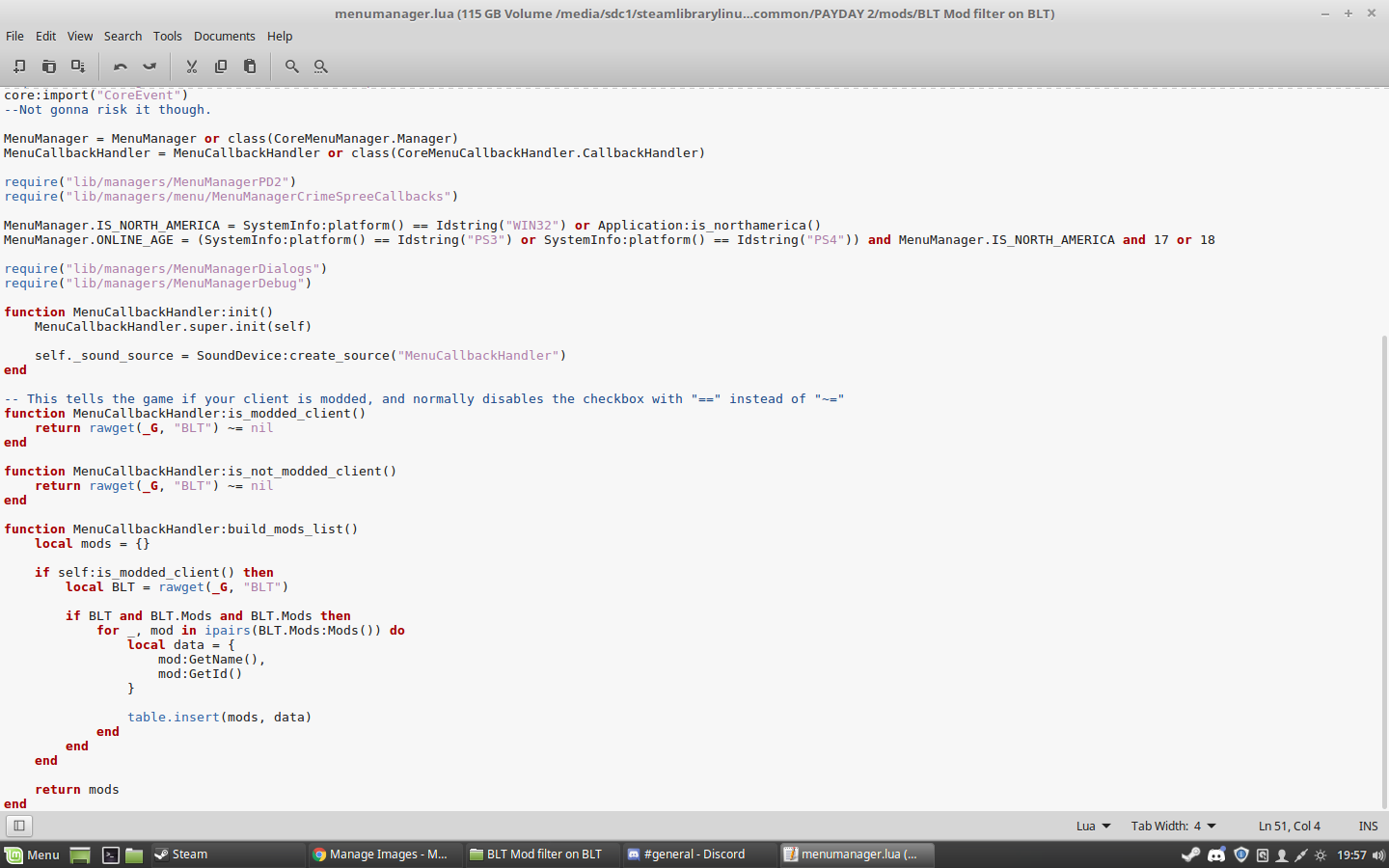Create a new document via toolbar icon
The height and width of the screenshot is (868, 1389).
coord(19,67)
